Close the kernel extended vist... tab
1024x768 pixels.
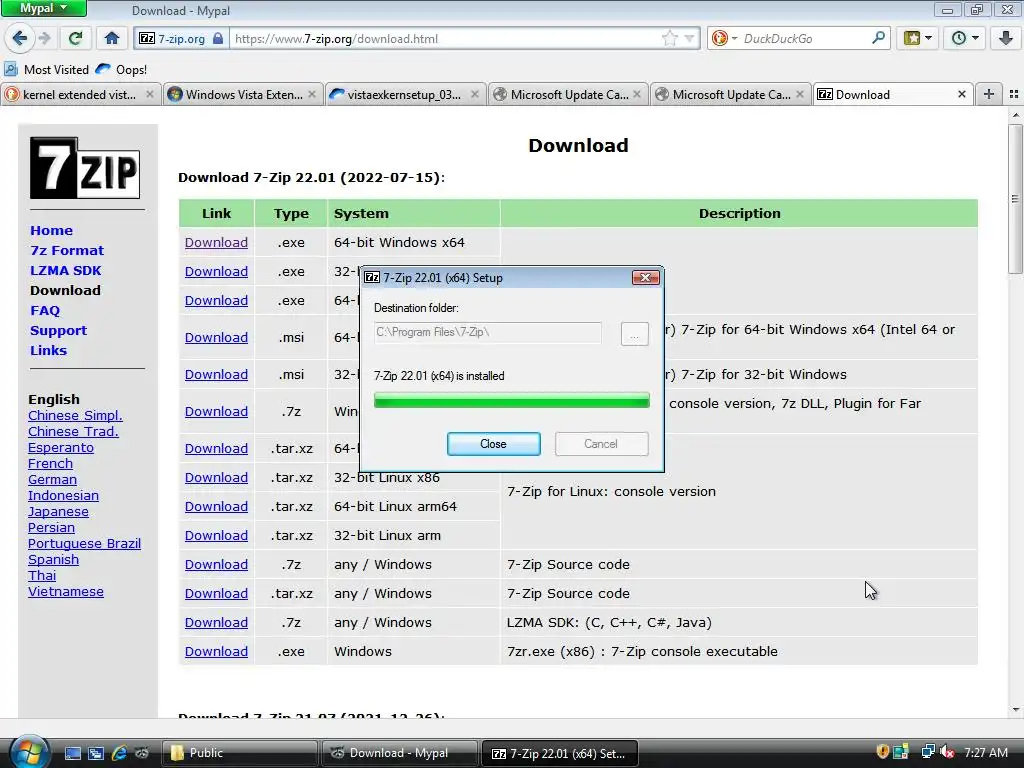(150, 95)
